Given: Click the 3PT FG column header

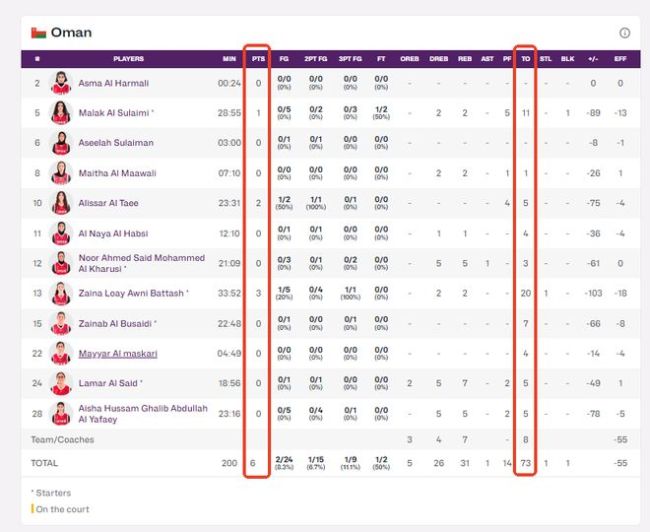Looking at the screenshot, I should tap(350, 59).
